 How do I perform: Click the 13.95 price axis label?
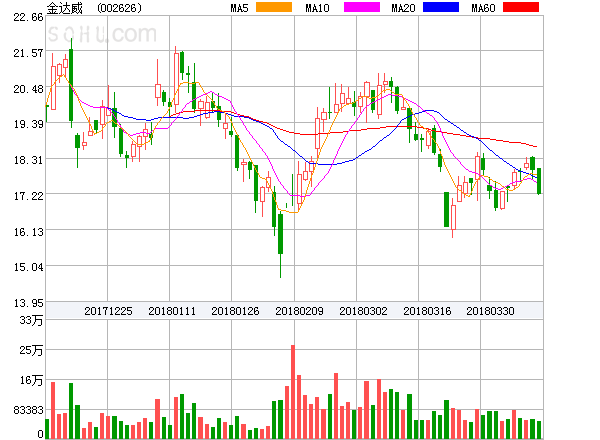[28, 303]
